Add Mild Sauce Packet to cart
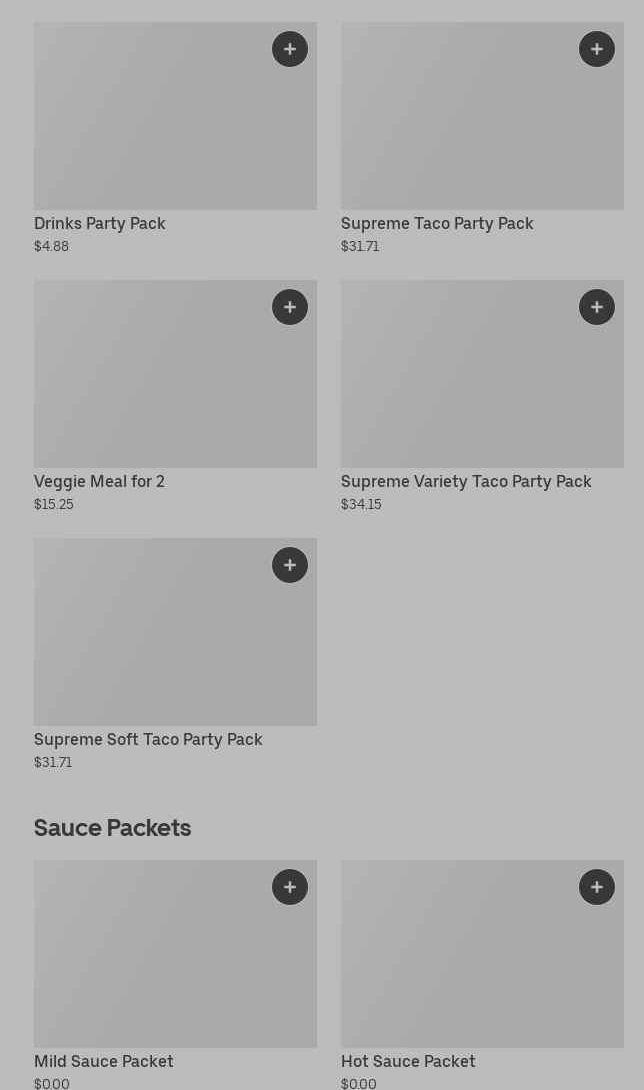This screenshot has width=644, height=1090. click(290, 887)
